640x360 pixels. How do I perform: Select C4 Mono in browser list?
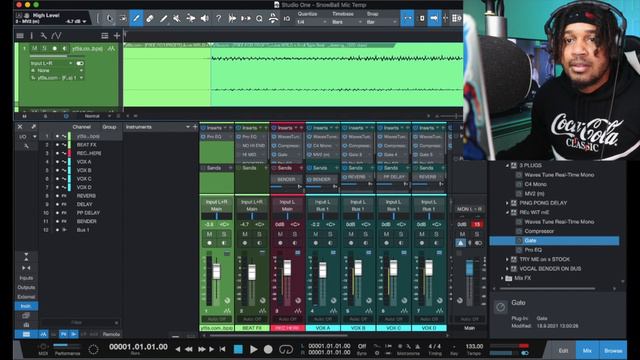pos(535,184)
